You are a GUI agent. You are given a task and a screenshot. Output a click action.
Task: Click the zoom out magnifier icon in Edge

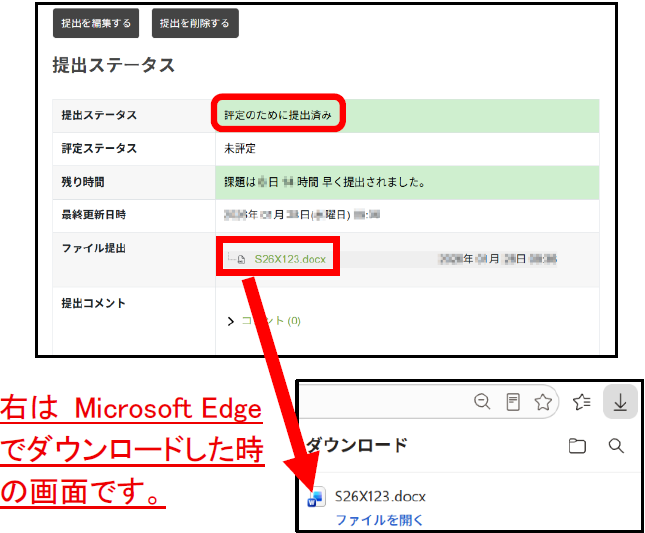(x=482, y=401)
